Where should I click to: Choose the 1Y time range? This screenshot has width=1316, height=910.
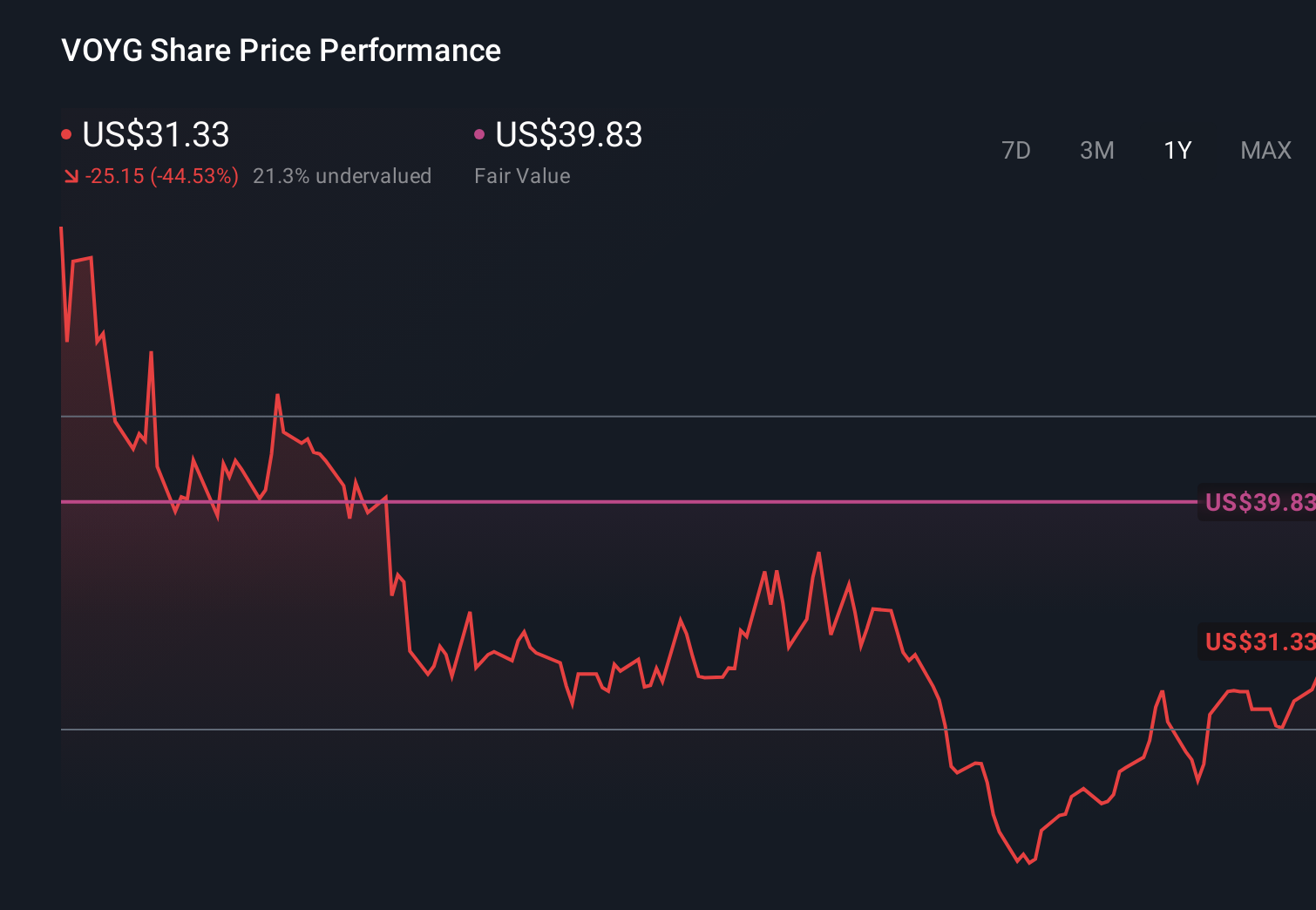coord(1177,151)
